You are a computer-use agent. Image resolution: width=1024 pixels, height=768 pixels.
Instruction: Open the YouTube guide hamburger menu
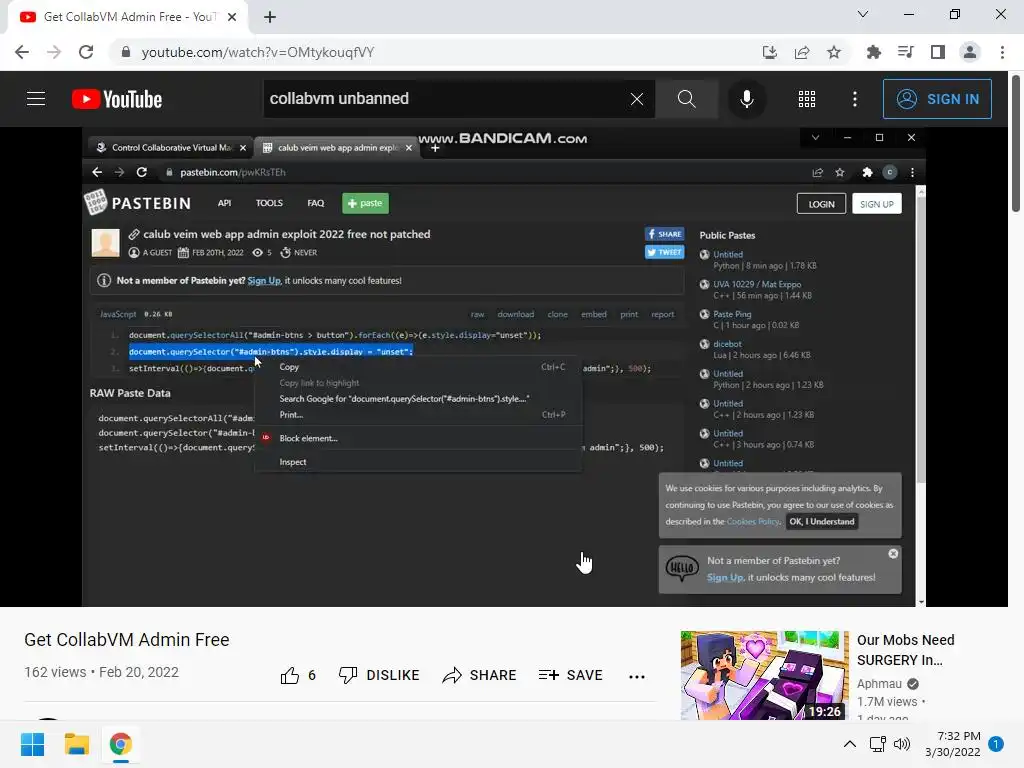coord(36,99)
